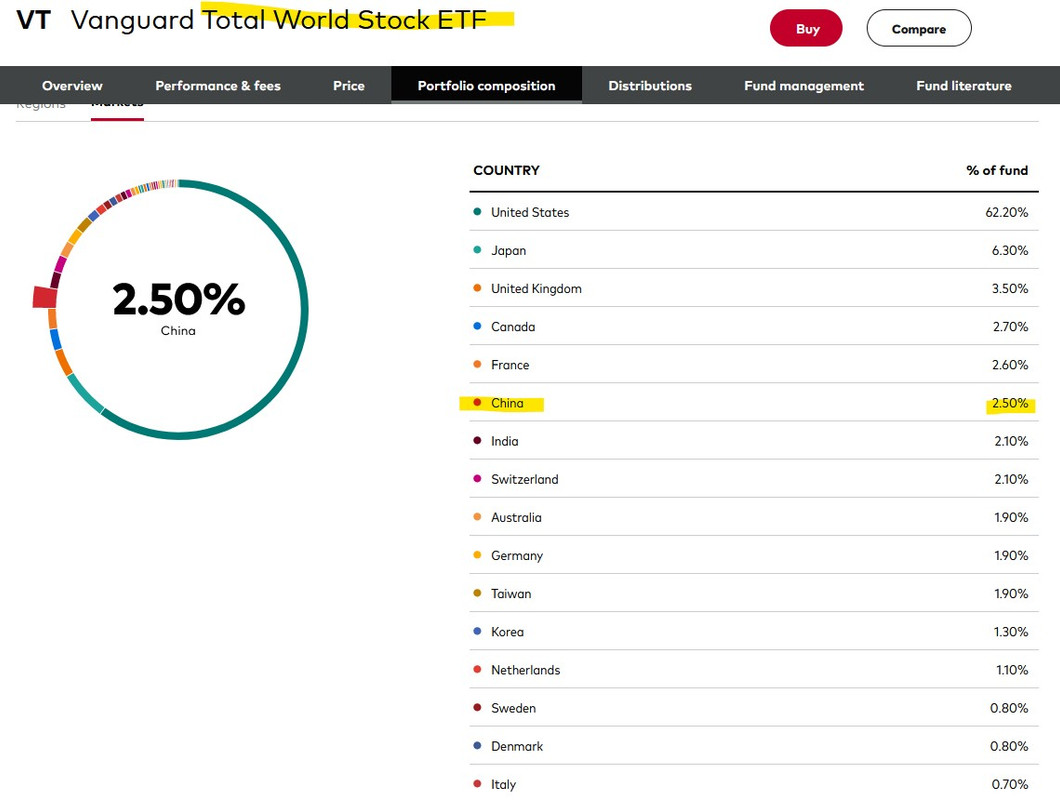
Task: Select the Netherlands row label
Action: tap(525, 670)
